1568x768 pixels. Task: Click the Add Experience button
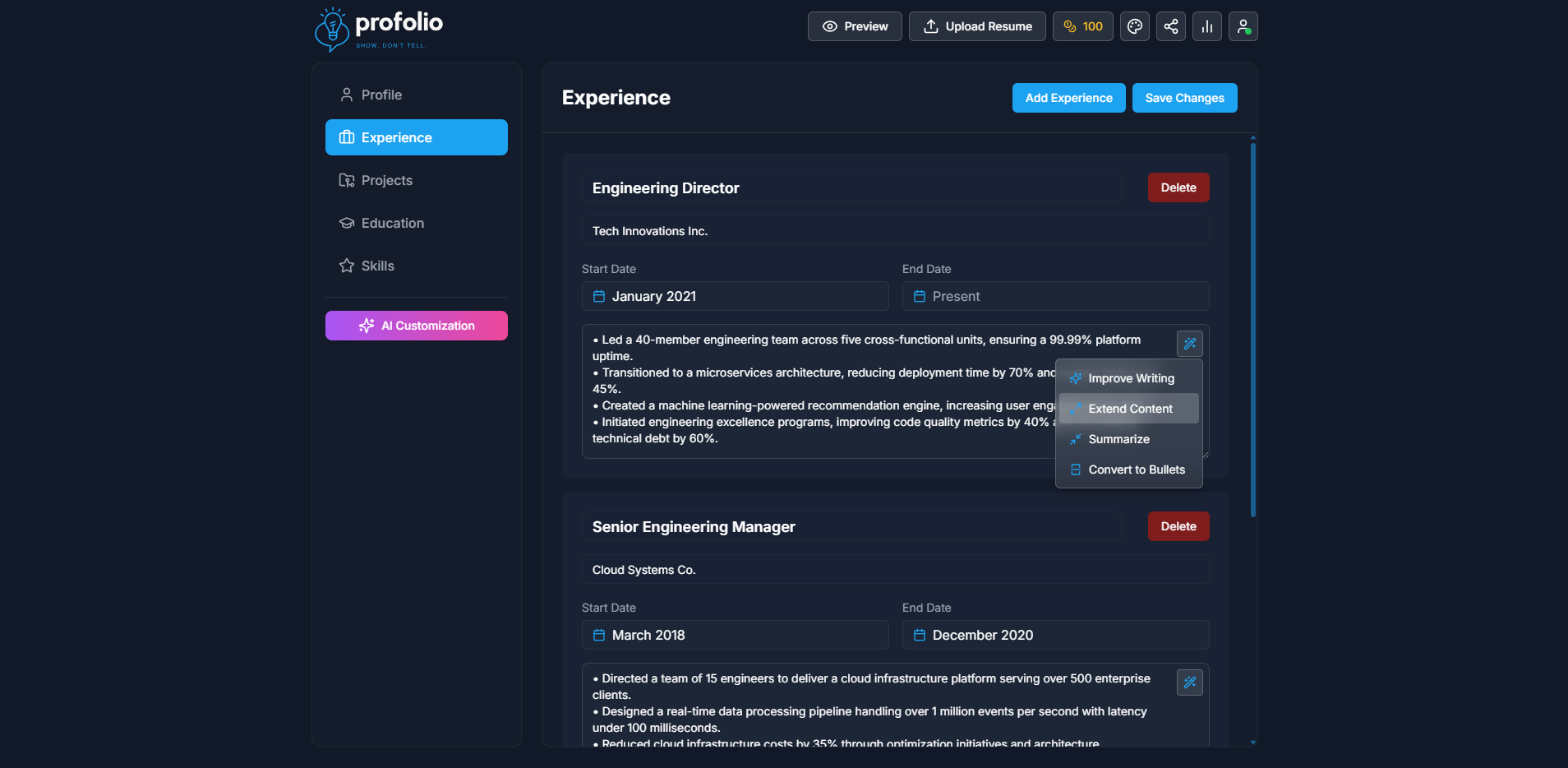click(x=1069, y=98)
